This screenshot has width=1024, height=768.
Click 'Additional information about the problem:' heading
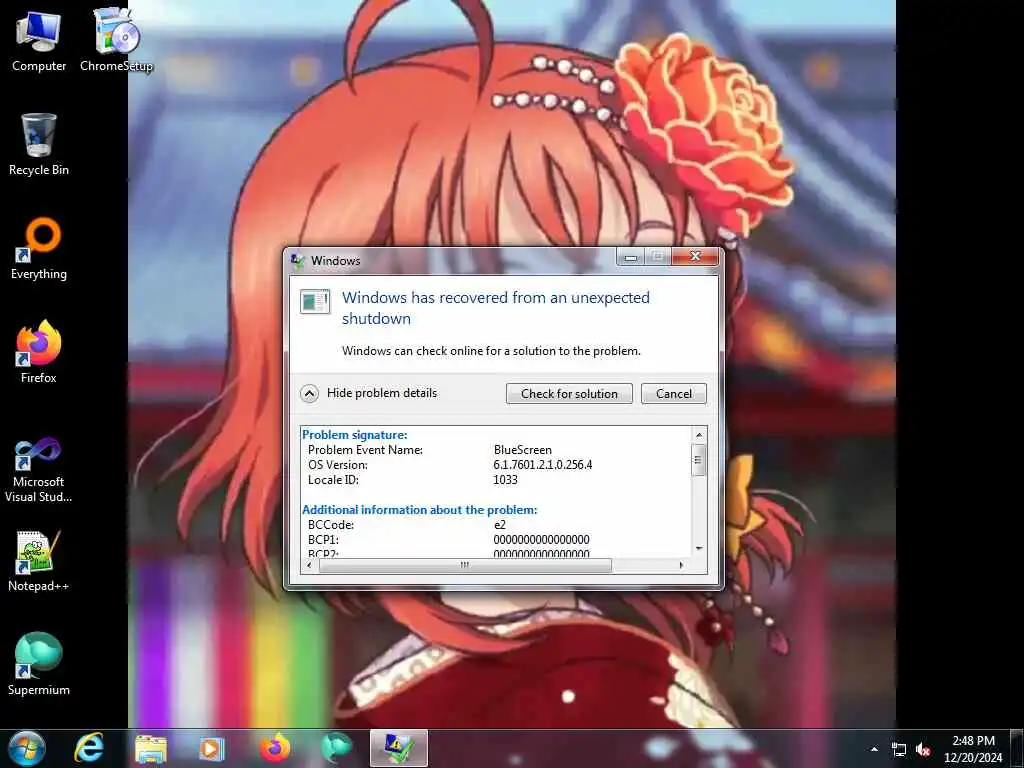[x=419, y=509]
